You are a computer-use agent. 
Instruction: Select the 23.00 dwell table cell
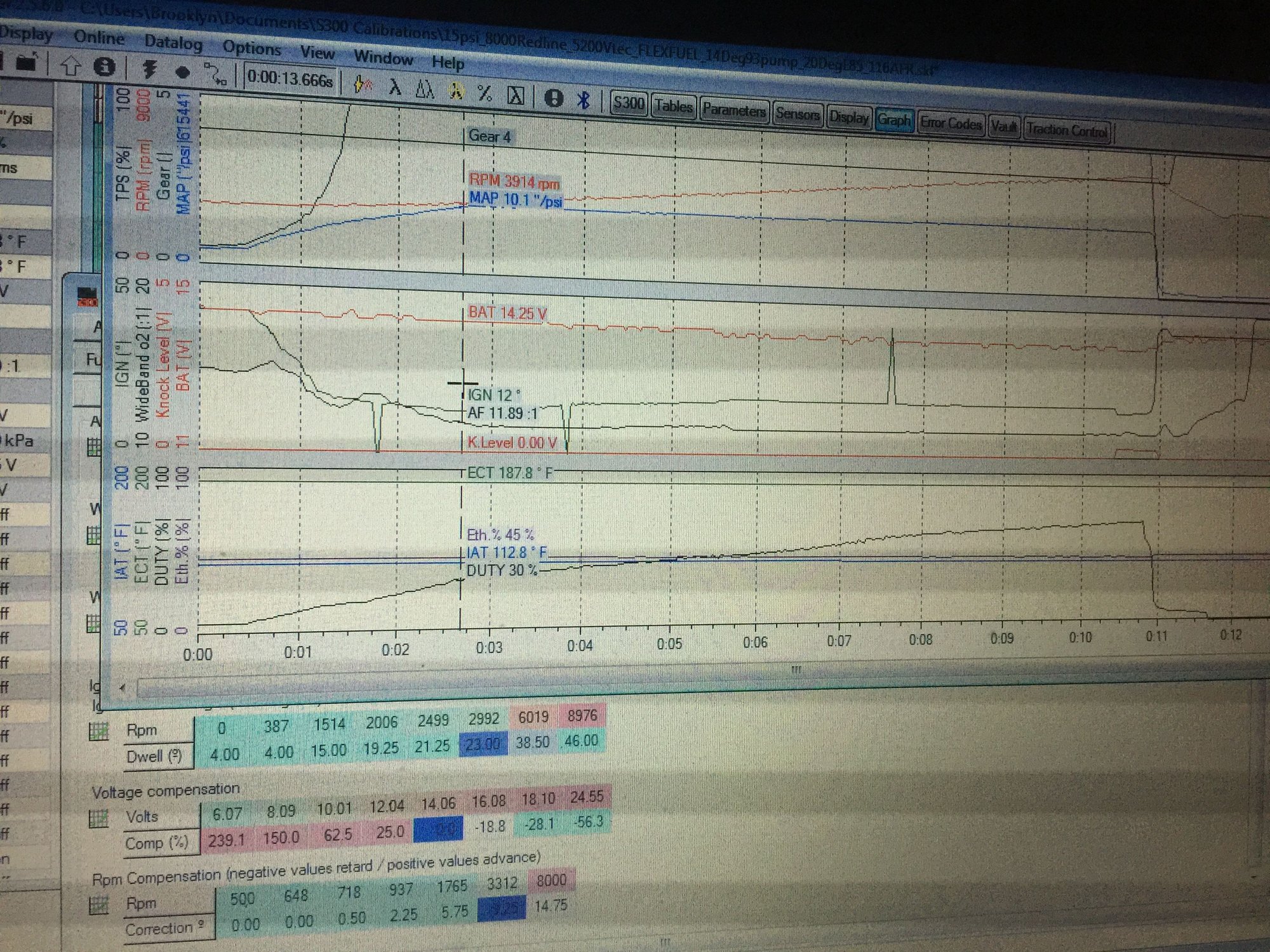pos(482,744)
